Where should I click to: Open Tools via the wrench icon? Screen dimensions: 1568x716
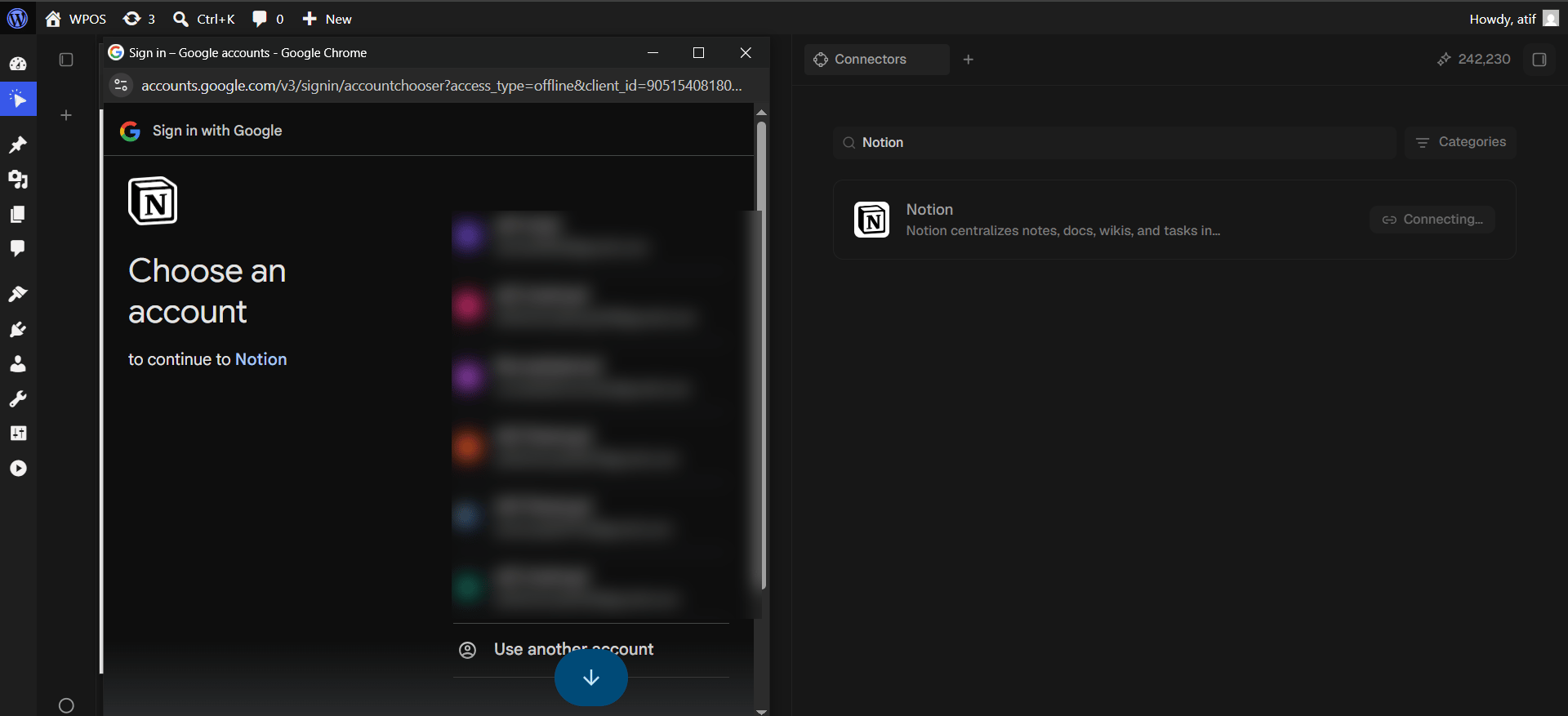point(18,398)
